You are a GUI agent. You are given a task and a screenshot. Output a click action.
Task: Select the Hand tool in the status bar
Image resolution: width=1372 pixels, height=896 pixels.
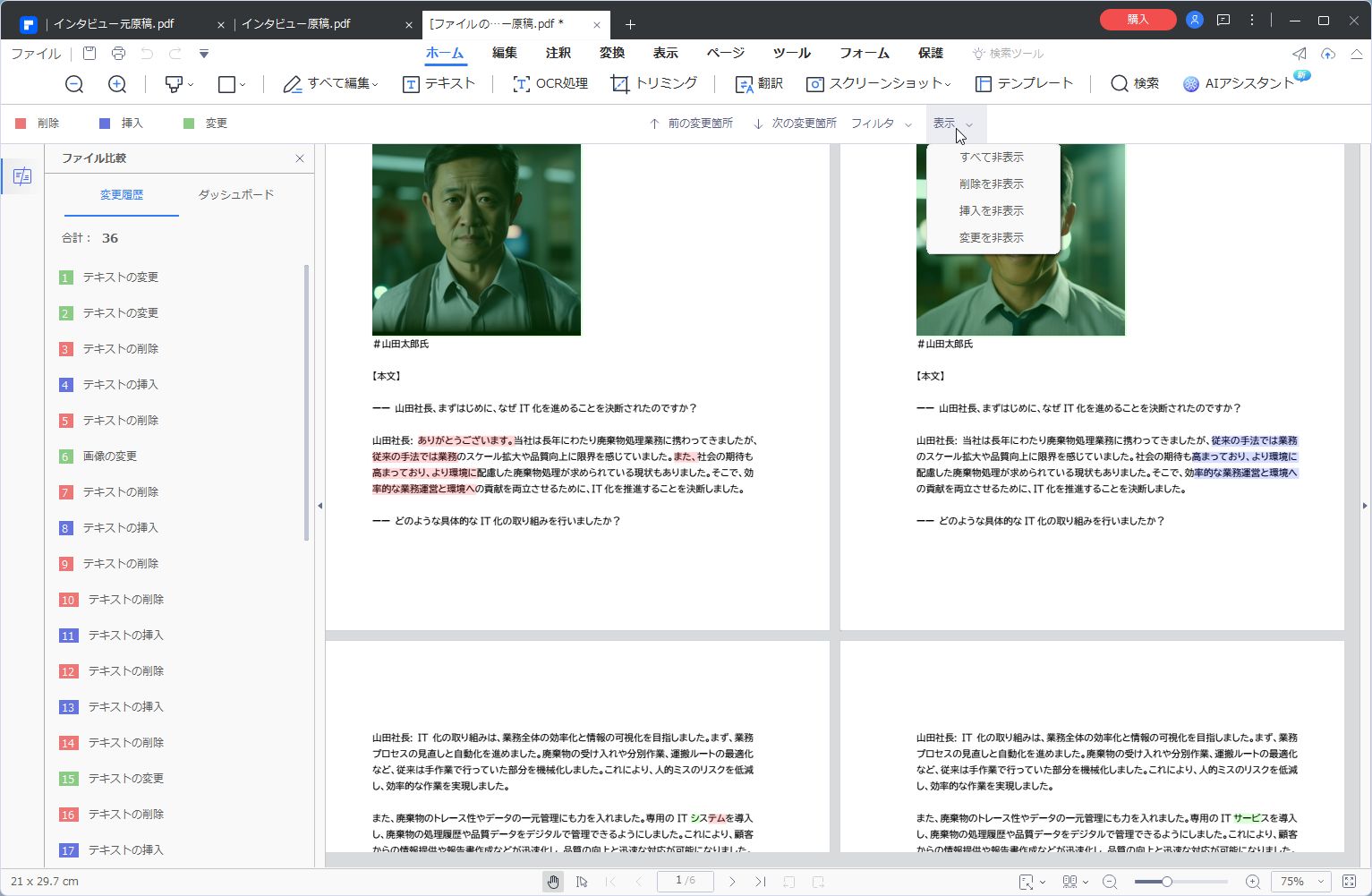552,882
